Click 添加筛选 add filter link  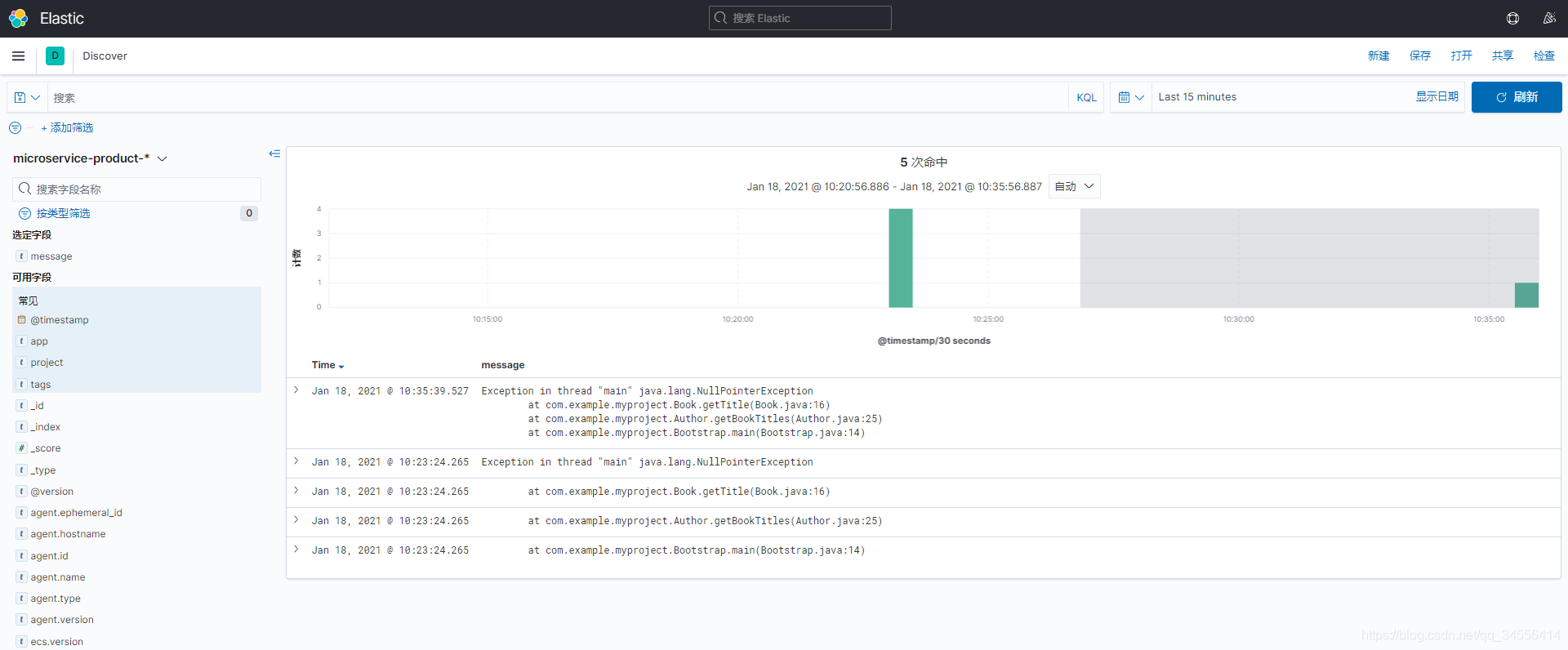[67, 127]
